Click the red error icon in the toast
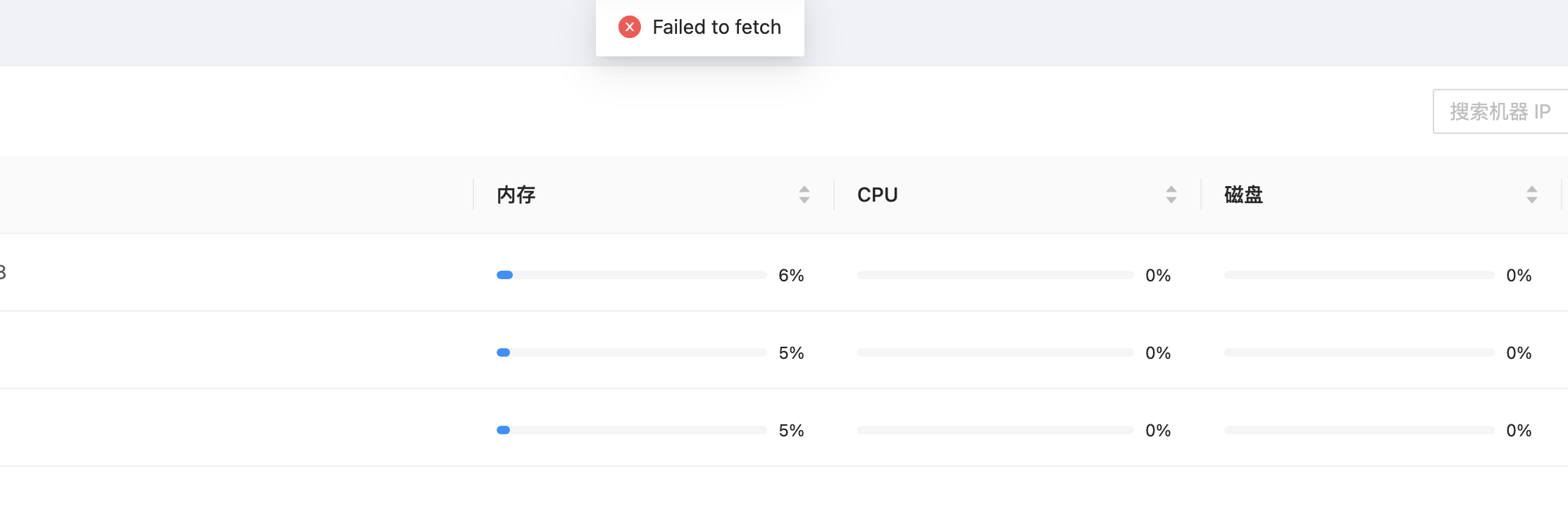The image size is (1568, 516). point(630,27)
